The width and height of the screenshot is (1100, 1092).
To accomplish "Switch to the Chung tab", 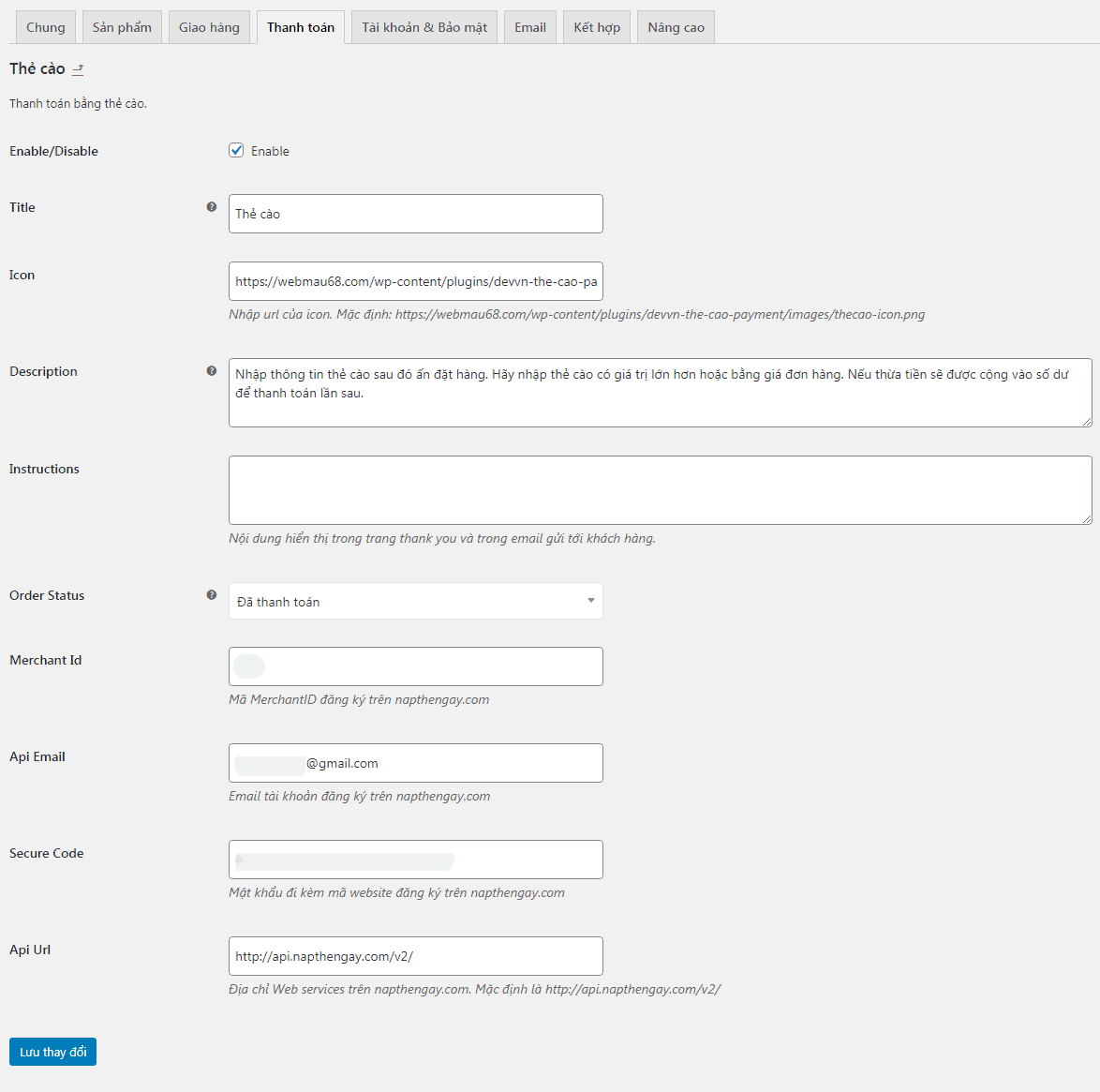I will click(x=46, y=27).
